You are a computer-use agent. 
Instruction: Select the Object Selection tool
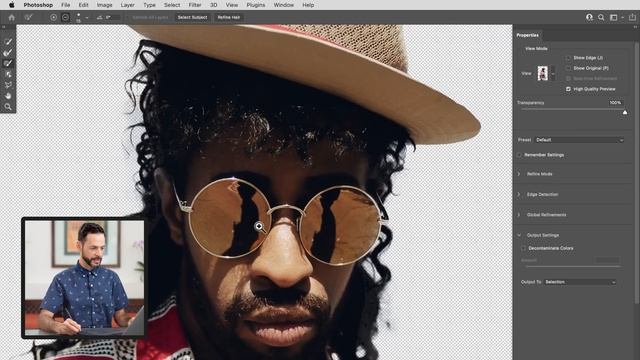tap(8, 74)
